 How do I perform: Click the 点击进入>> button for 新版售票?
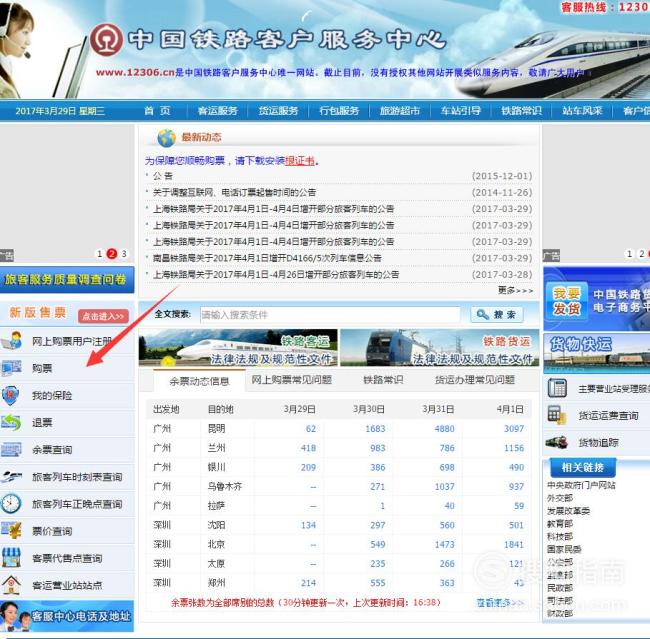pos(103,316)
